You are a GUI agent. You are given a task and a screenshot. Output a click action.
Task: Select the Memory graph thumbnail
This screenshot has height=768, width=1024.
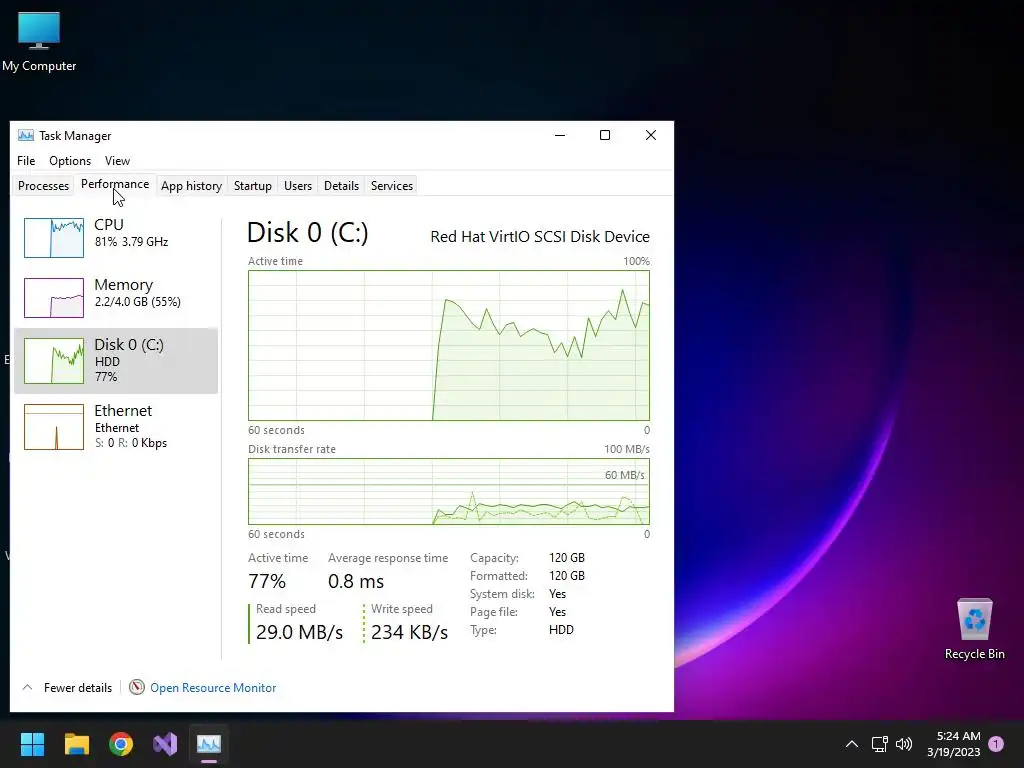point(54,298)
